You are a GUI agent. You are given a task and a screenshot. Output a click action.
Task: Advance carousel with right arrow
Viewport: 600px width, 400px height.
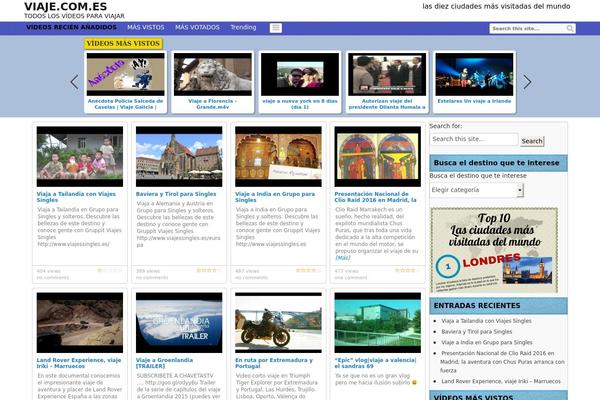pos(527,82)
